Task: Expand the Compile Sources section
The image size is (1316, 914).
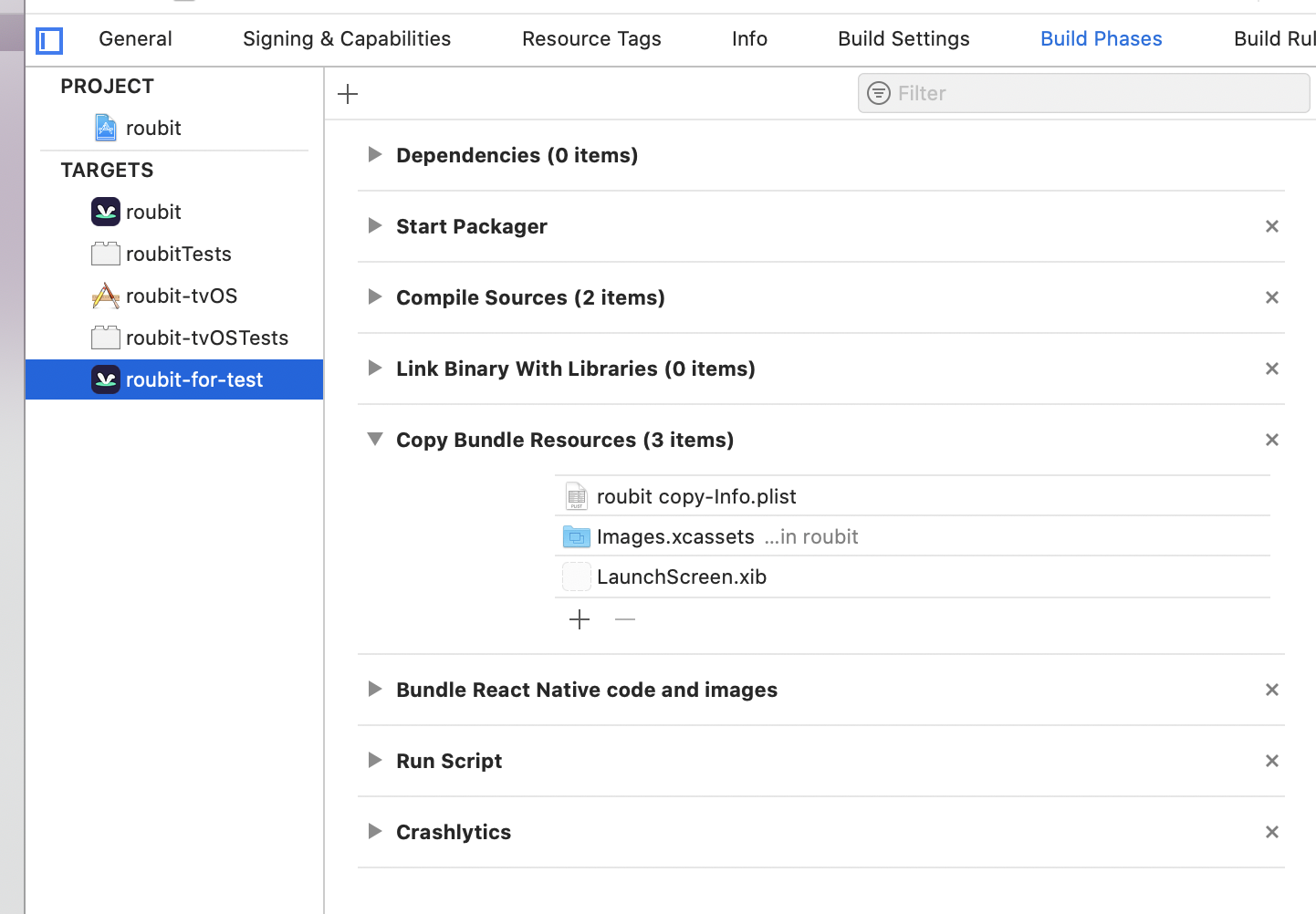Action: pyautogui.click(x=374, y=296)
